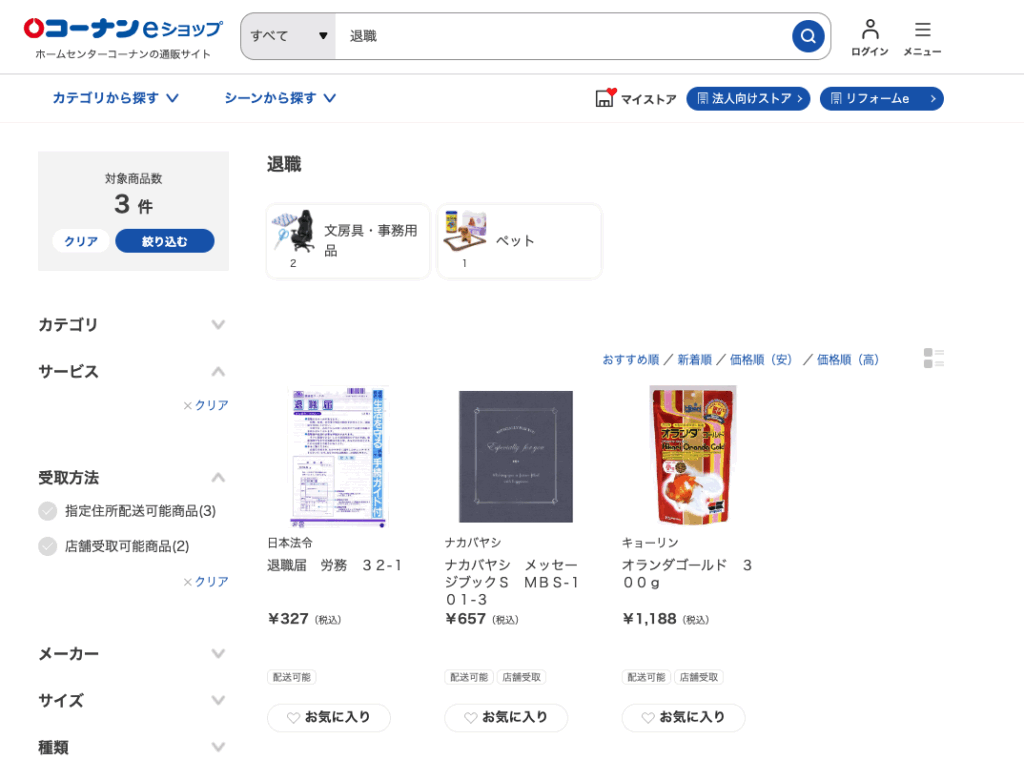Viewport: 1024px width, 760px height.
Task: Click 配送可能 tag on the 退職届 product
Action: (x=292, y=677)
